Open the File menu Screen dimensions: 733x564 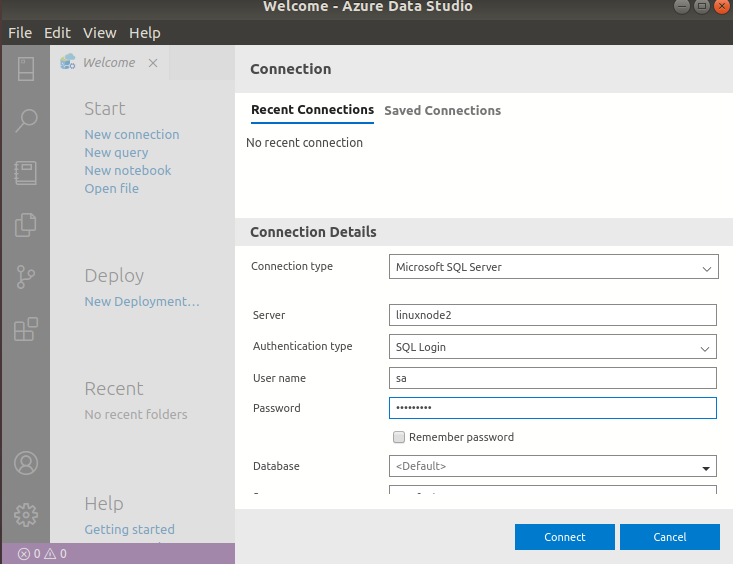[20, 33]
